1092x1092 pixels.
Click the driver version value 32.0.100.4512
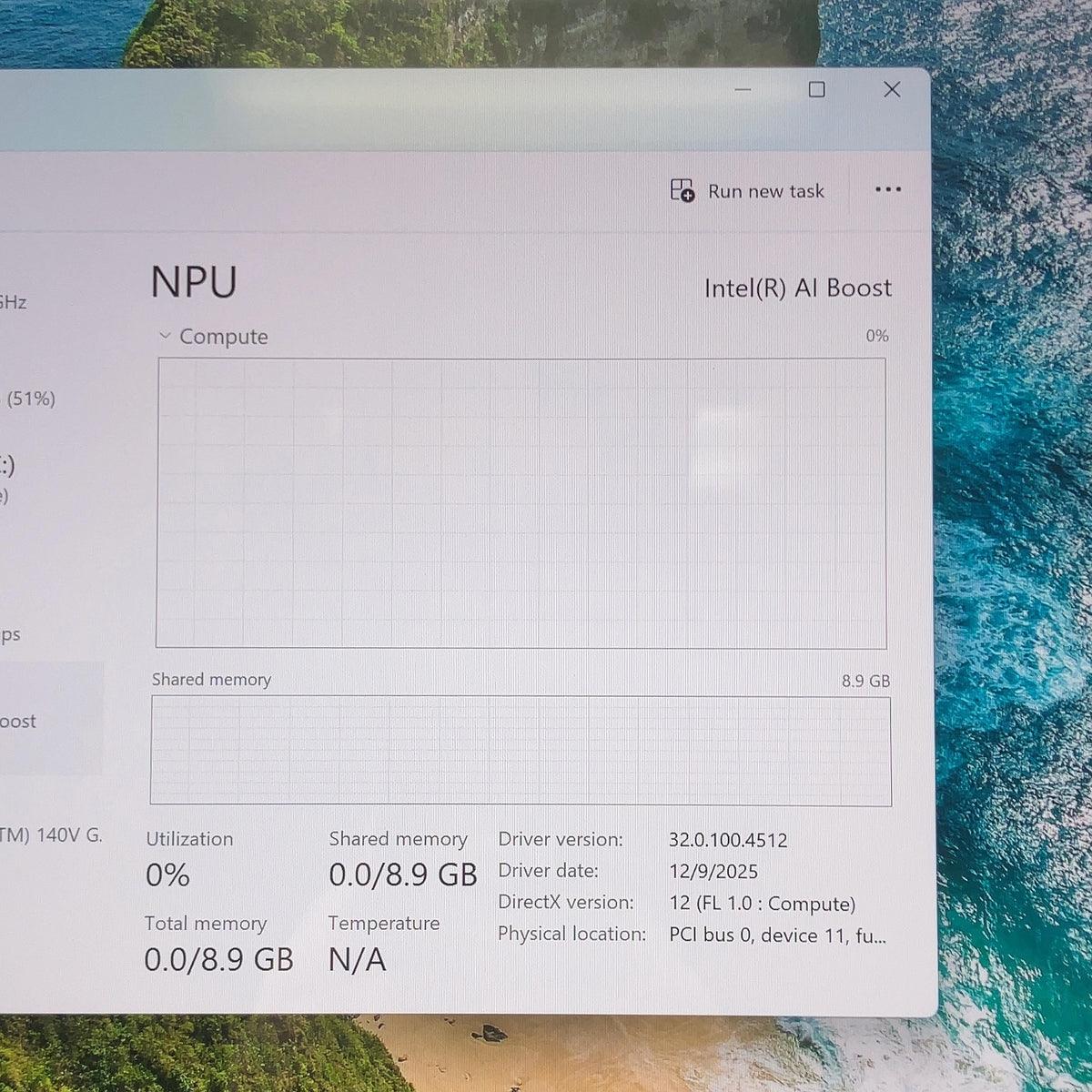[728, 840]
